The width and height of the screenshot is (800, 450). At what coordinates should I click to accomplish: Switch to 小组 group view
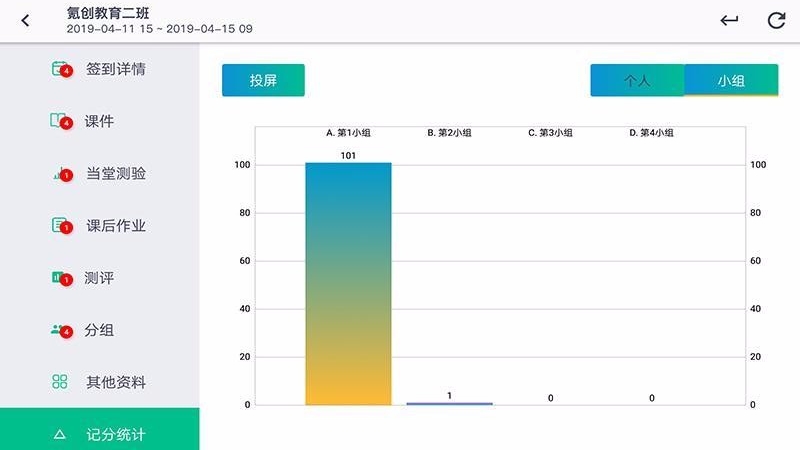tap(731, 81)
